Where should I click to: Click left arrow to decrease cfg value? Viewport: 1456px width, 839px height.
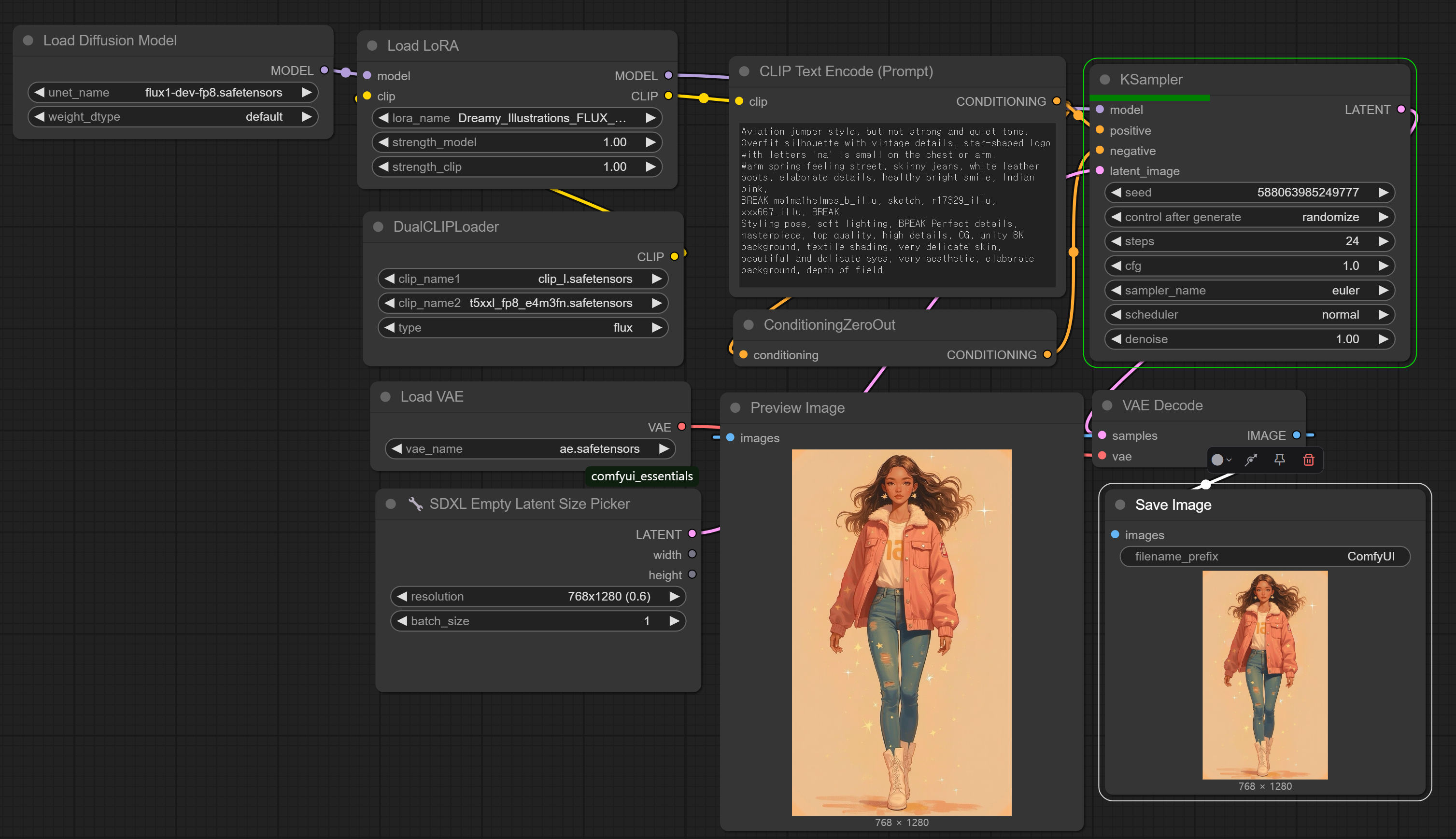coord(1117,266)
